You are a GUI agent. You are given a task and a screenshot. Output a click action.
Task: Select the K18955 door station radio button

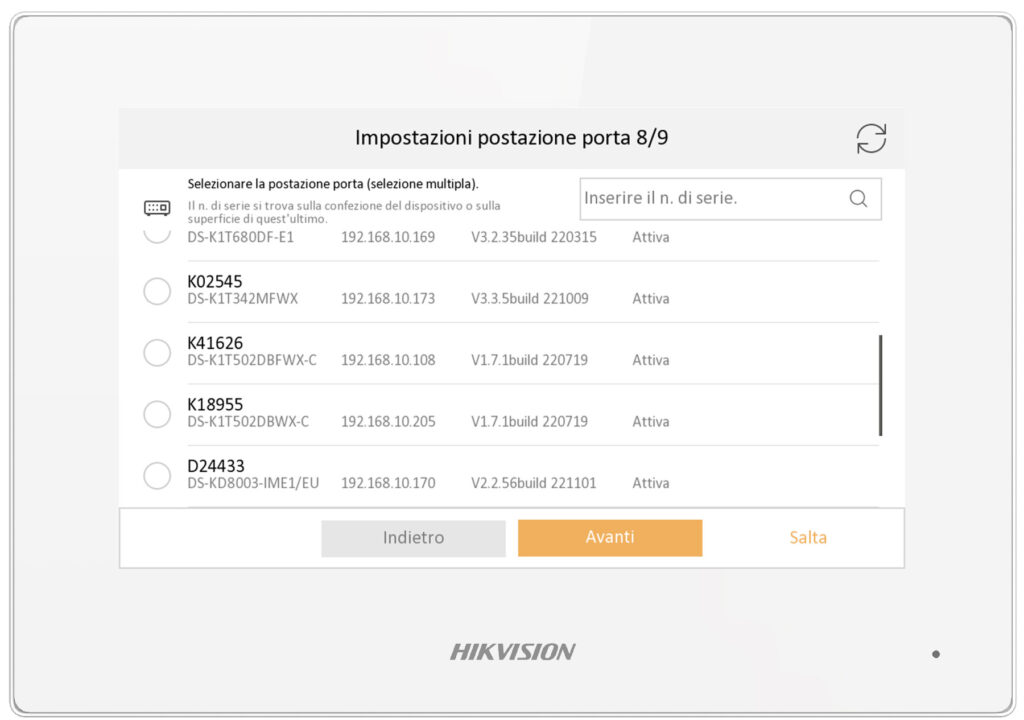click(x=157, y=414)
